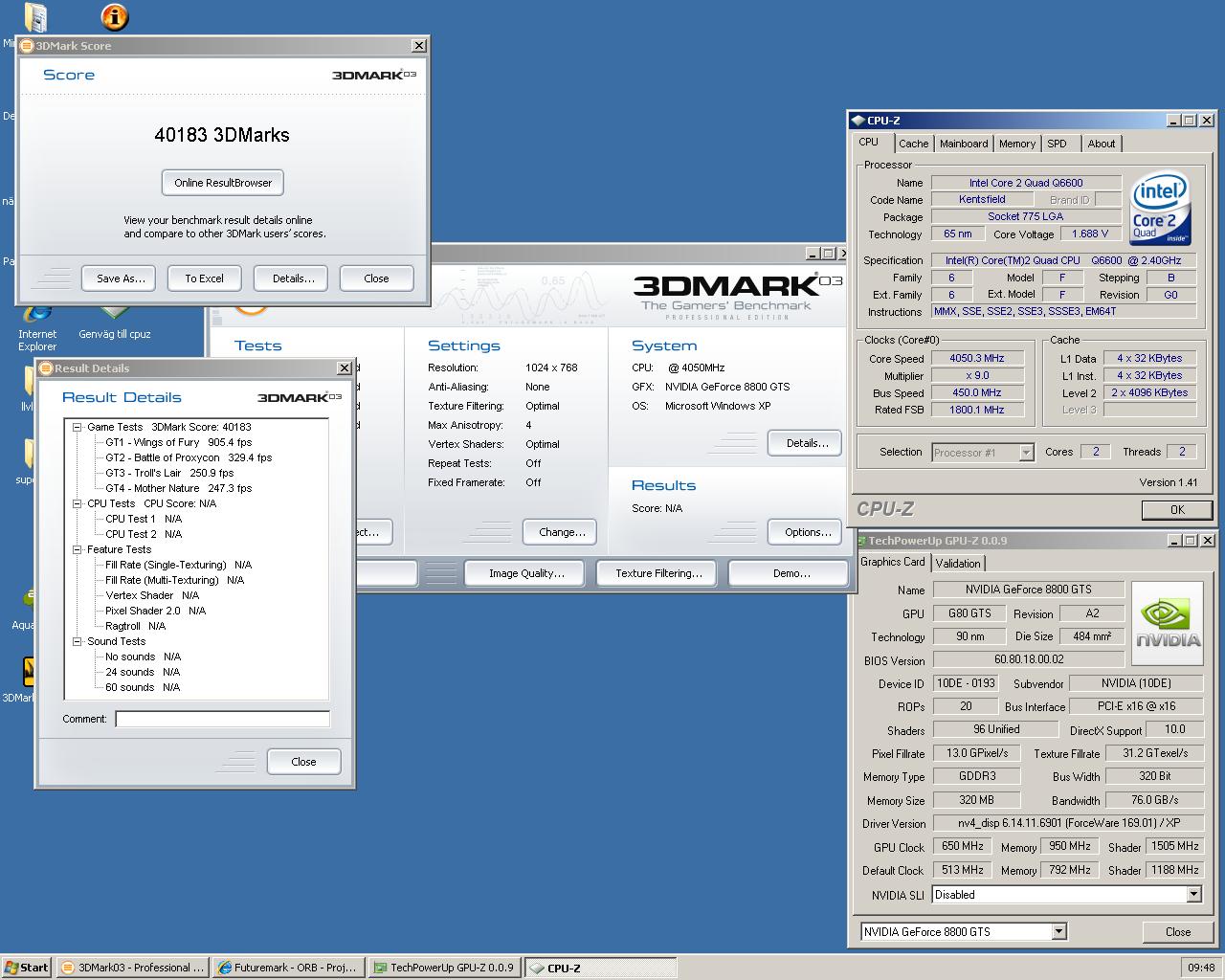
Task: Open the info icon on desktop top
Action: pos(114,16)
